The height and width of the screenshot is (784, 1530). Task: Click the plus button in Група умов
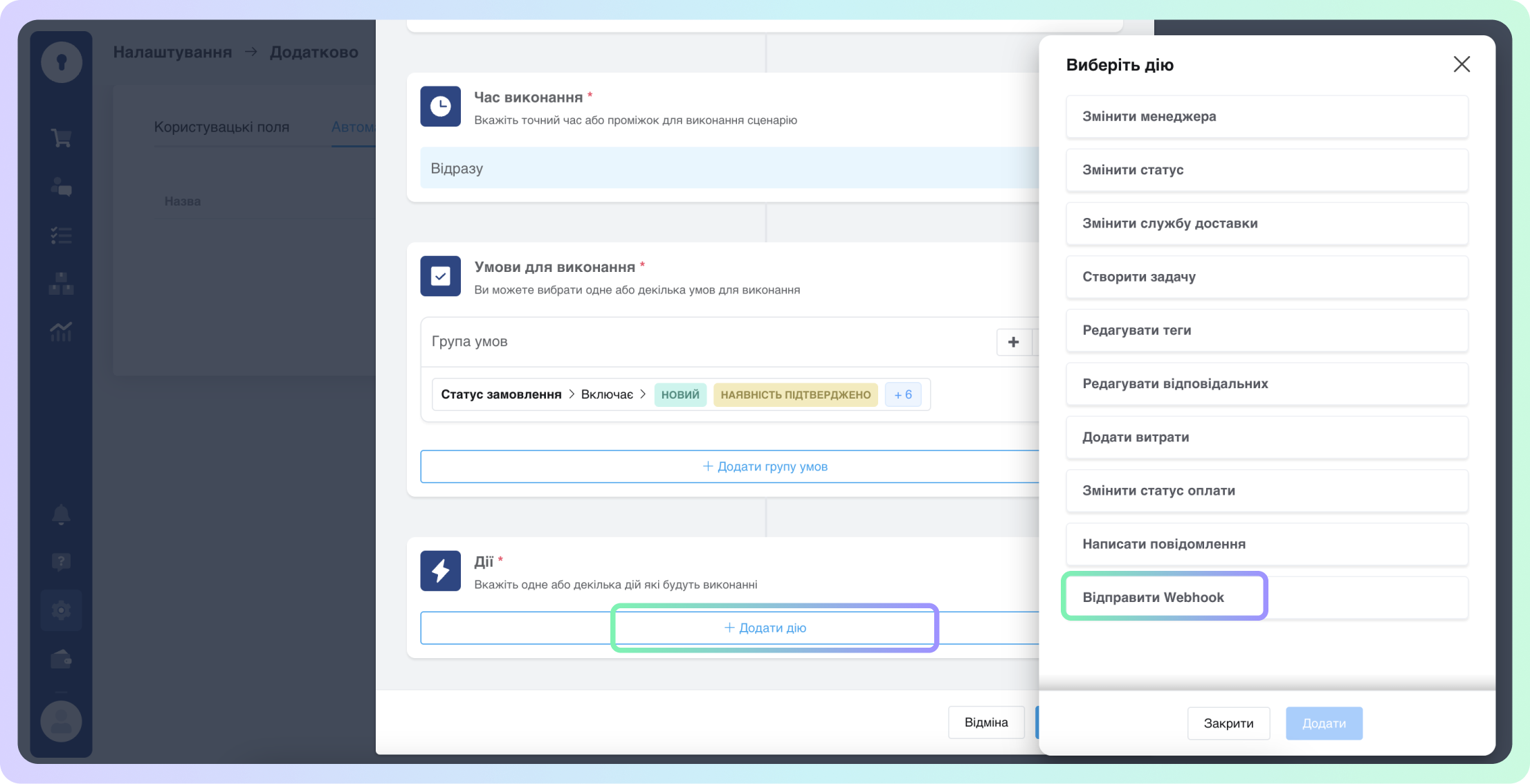[1013, 342]
